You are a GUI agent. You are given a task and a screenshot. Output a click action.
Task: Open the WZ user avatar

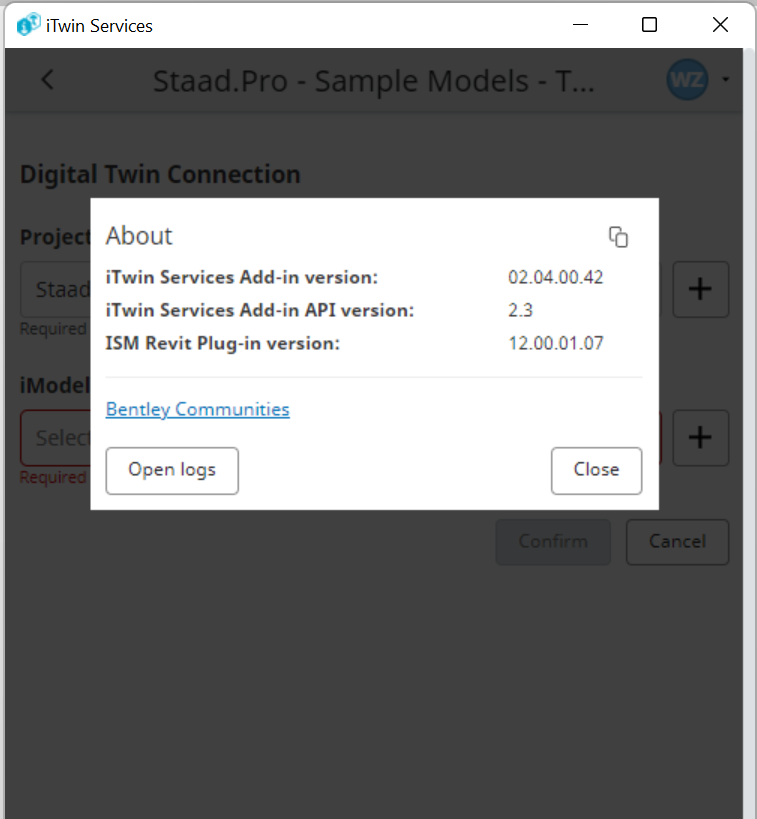tap(687, 80)
